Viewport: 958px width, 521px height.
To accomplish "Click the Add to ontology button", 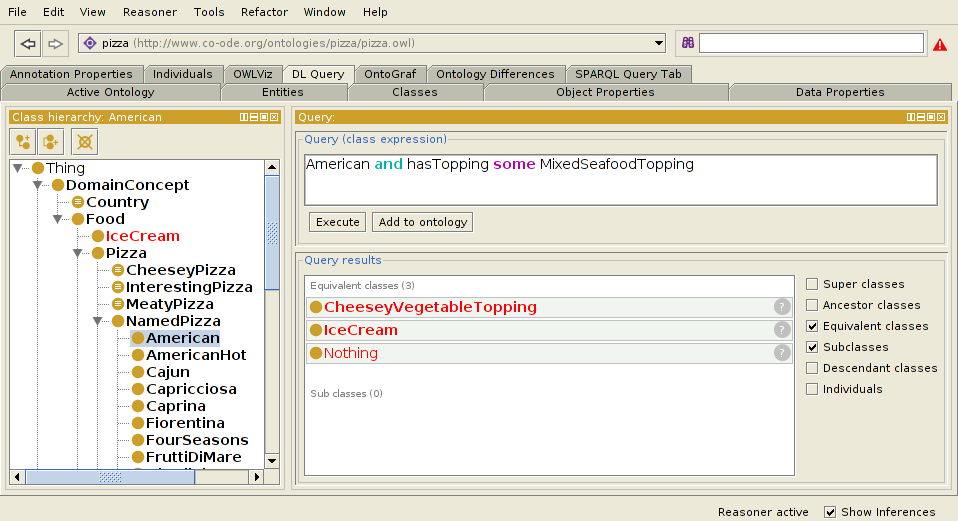I will point(422,222).
